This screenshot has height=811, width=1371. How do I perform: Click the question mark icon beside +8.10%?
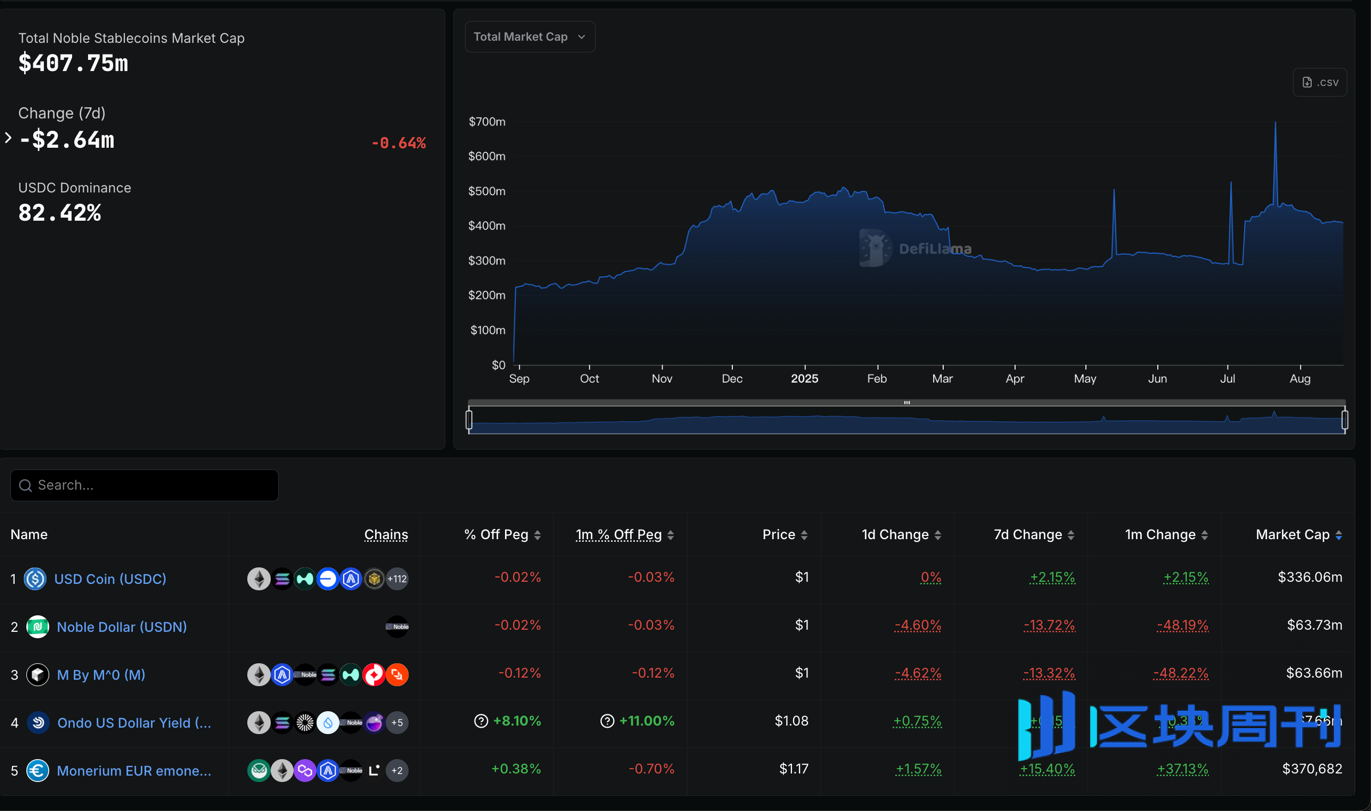(481, 721)
